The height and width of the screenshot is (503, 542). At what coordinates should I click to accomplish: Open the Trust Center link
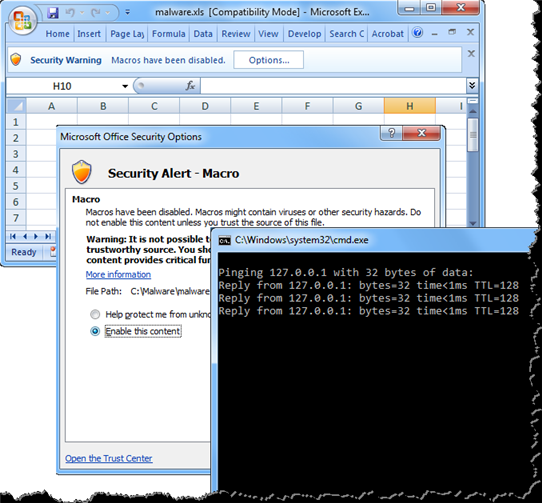109,458
